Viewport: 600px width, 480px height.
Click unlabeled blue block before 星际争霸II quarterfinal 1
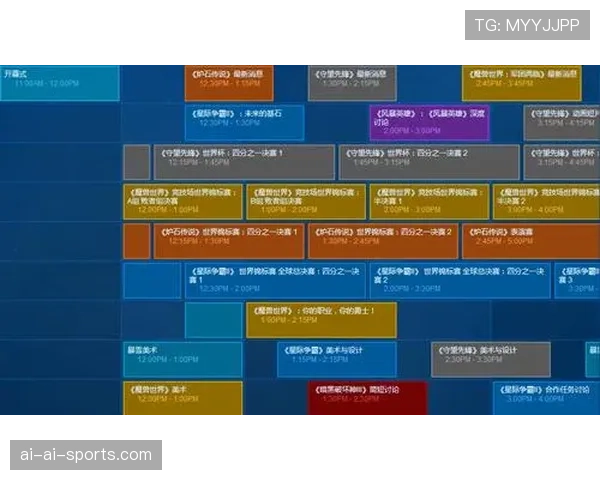[152, 281]
